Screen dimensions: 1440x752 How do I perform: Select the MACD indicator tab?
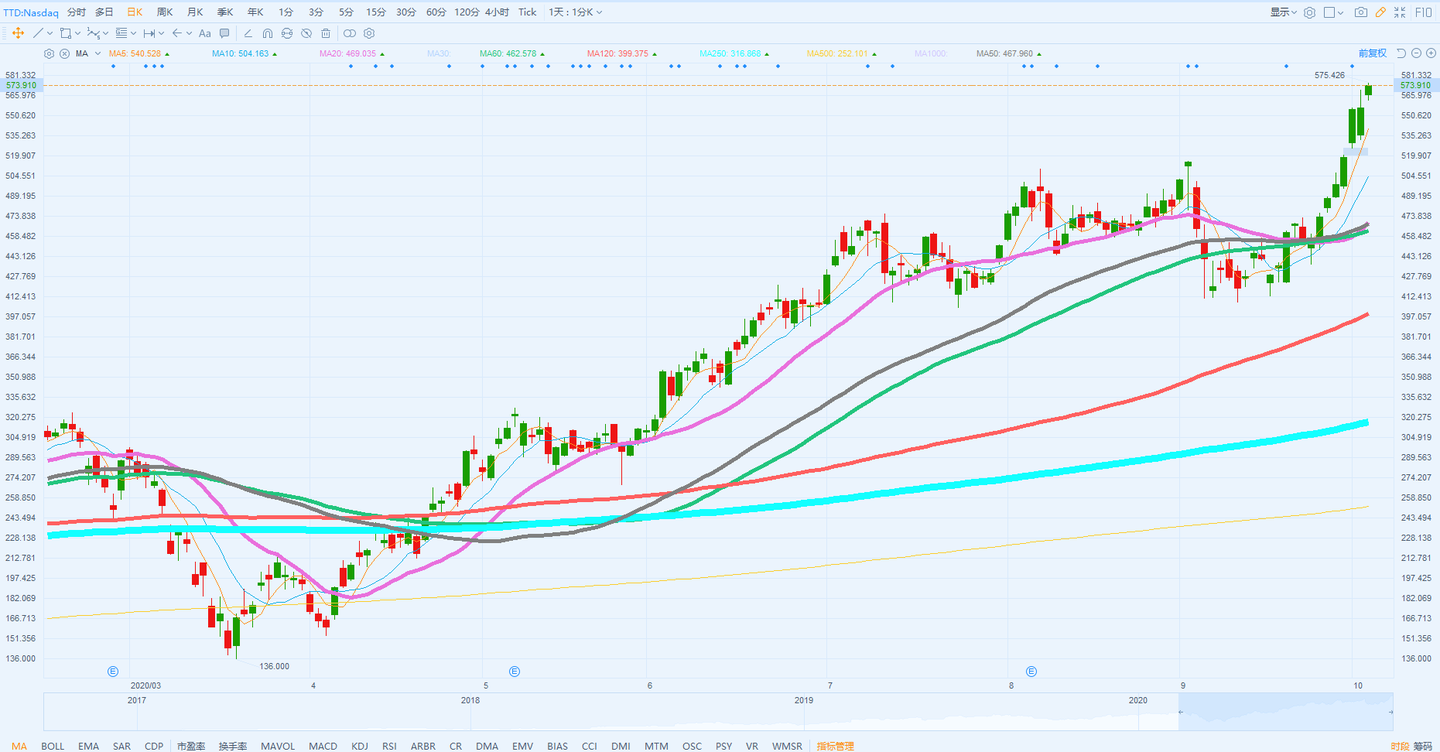click(x=322, y=746)
